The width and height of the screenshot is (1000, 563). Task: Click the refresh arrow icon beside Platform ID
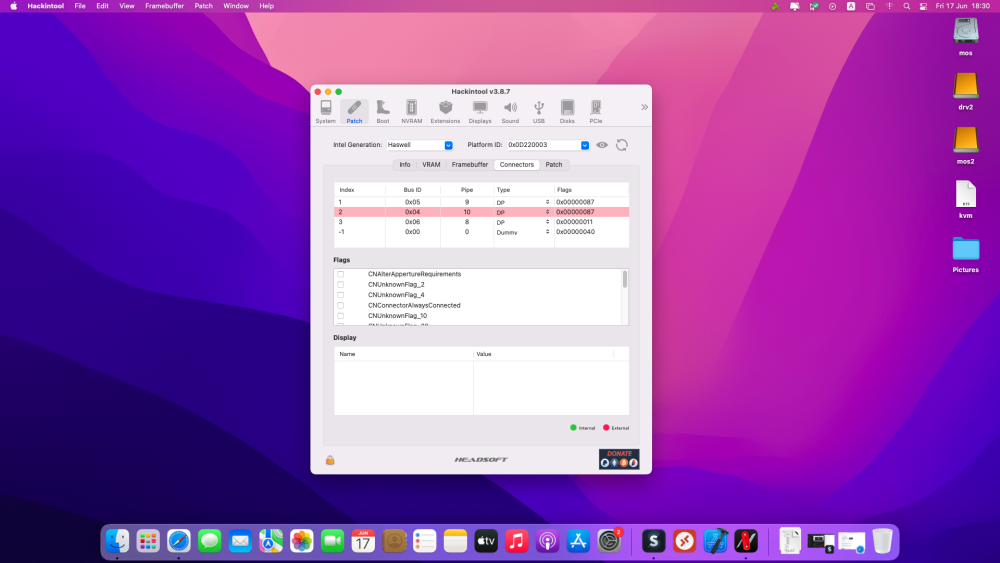click(622, 145)
